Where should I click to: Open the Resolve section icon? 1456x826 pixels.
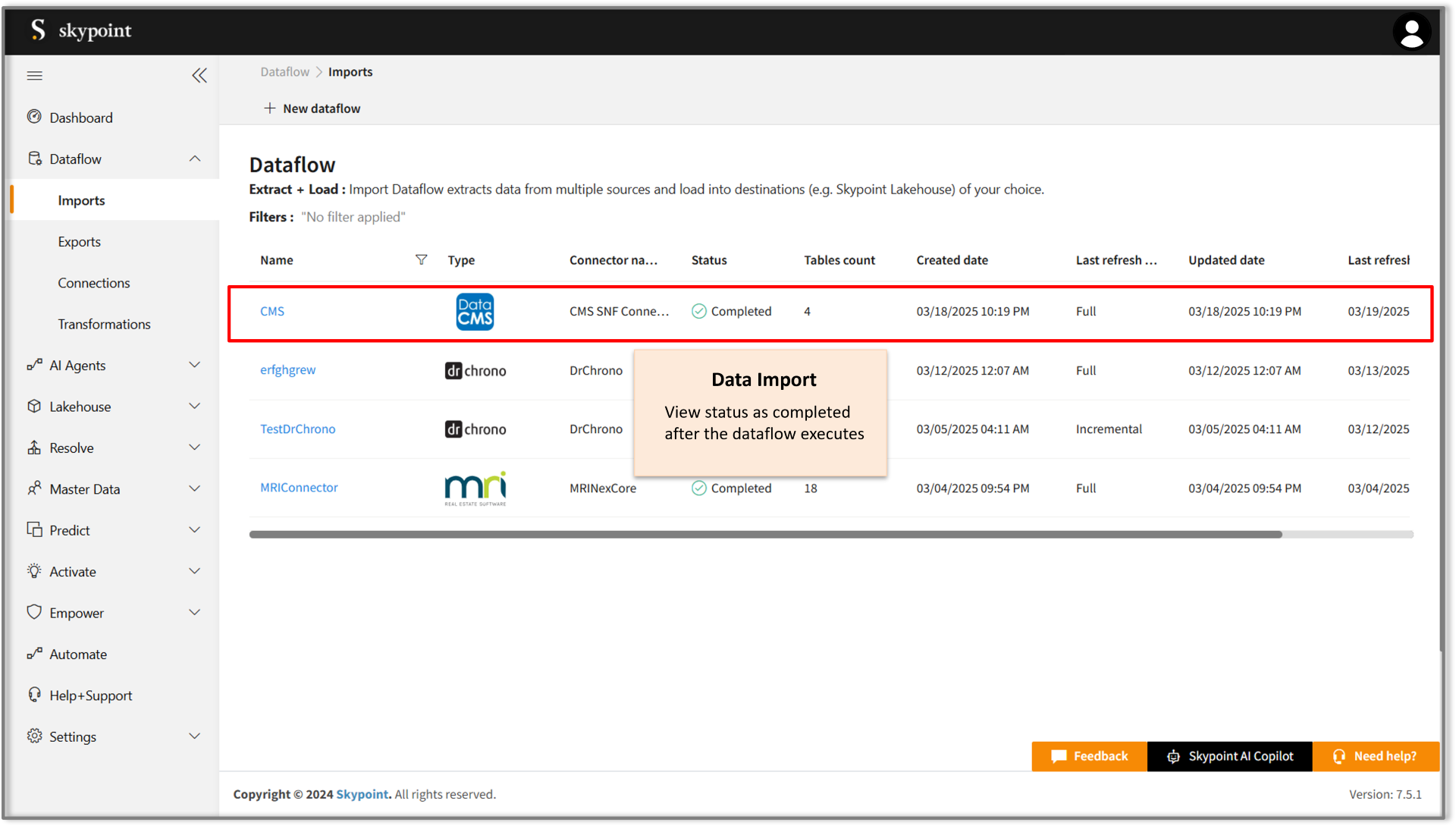[x=35, y=448]
